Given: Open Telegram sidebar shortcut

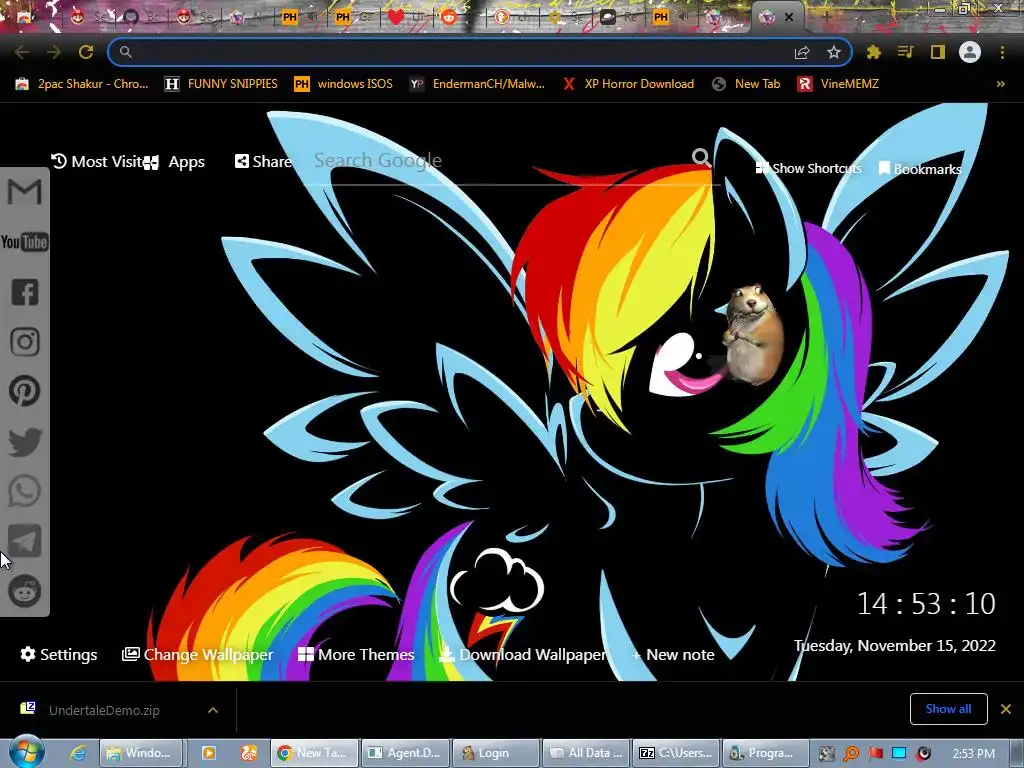Looking at the screenshot, I should [x=25, y=541].
